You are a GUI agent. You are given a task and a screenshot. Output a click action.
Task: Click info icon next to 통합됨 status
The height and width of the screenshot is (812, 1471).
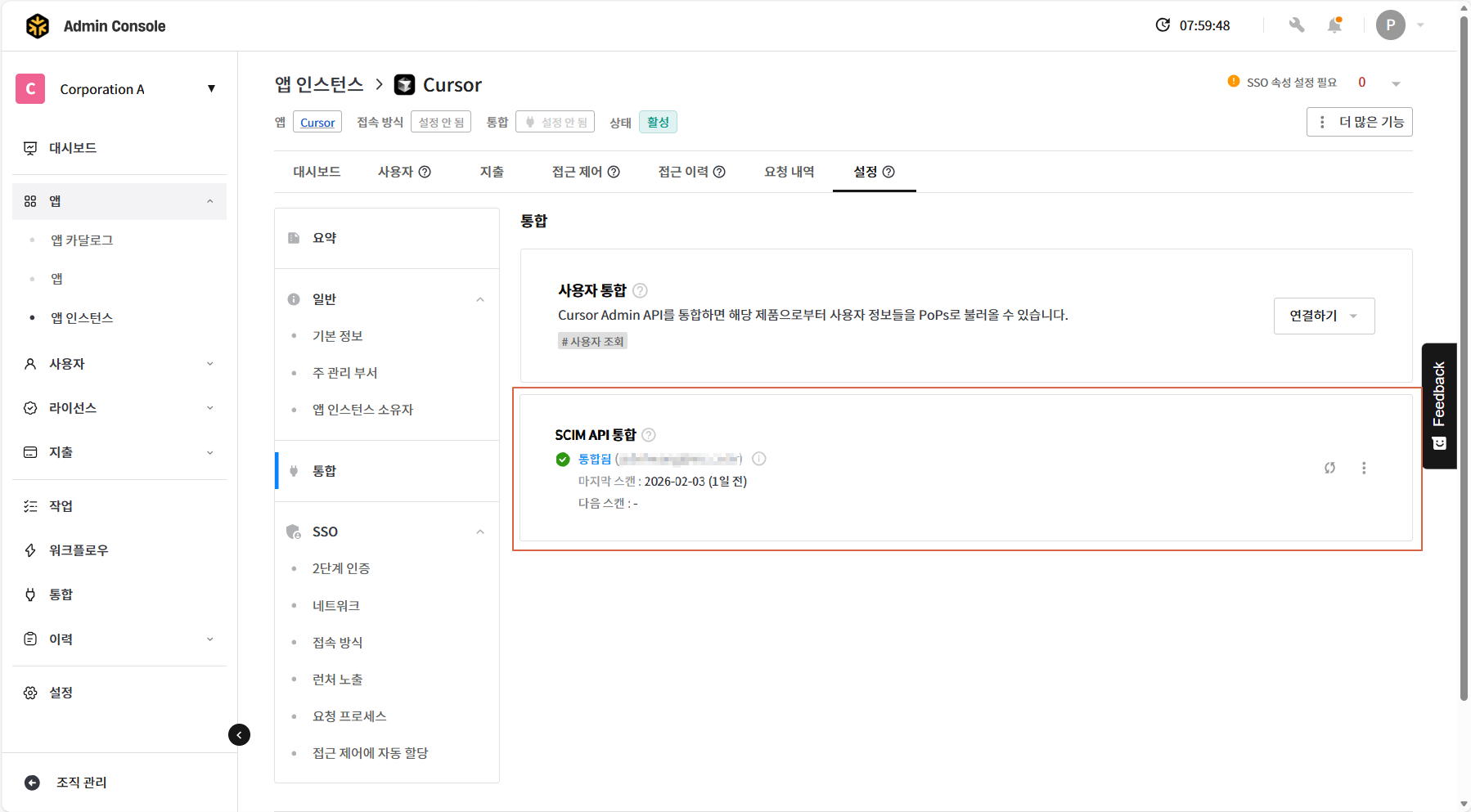pyautogui.click(x=759, y=459)
